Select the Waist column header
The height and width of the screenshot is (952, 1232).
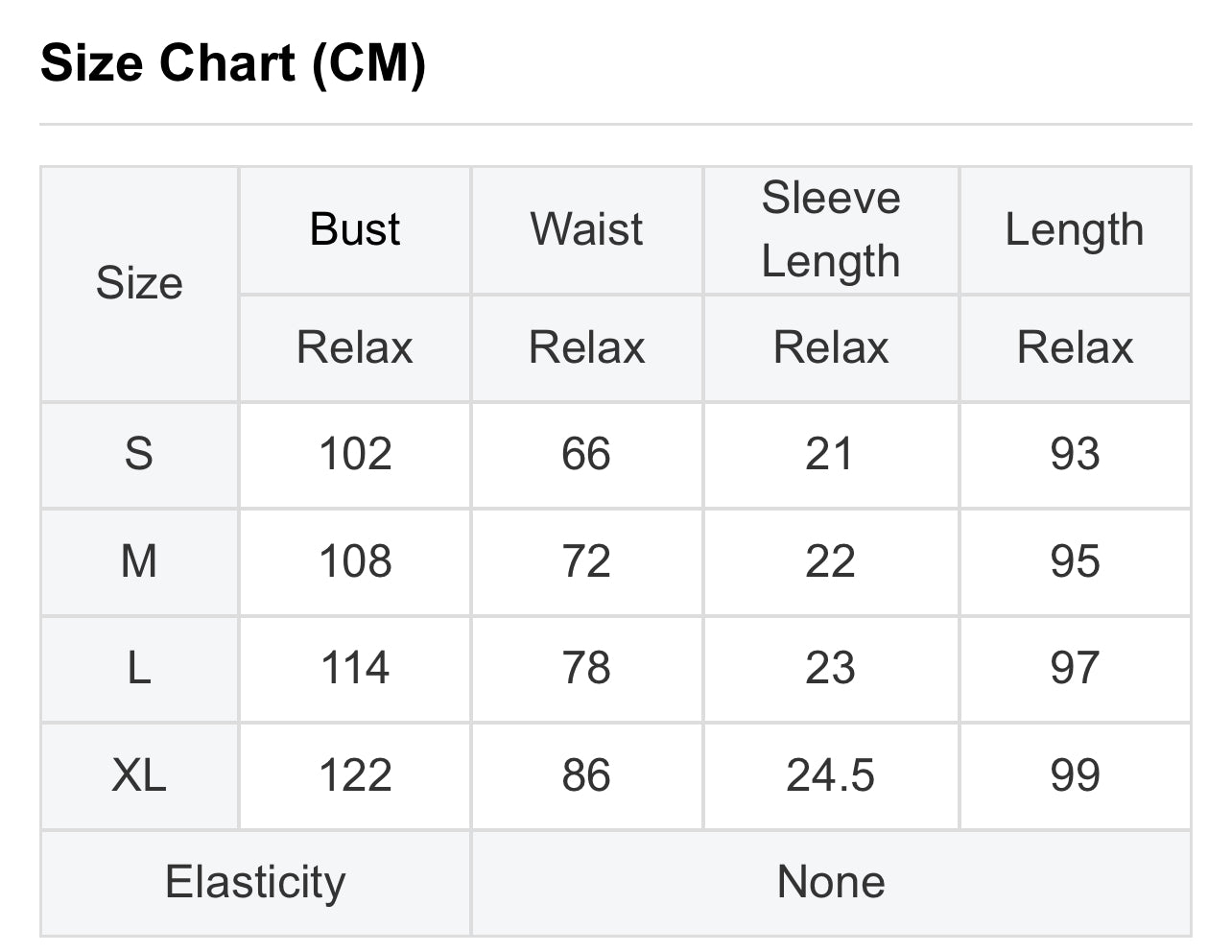pyautogui.click(x=586, y=230)
